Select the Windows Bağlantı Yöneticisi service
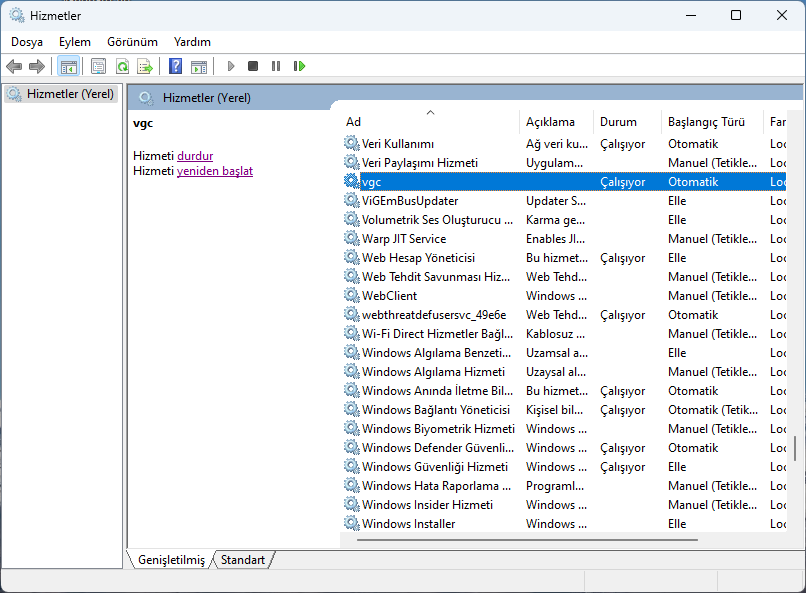 click(563, 410)
